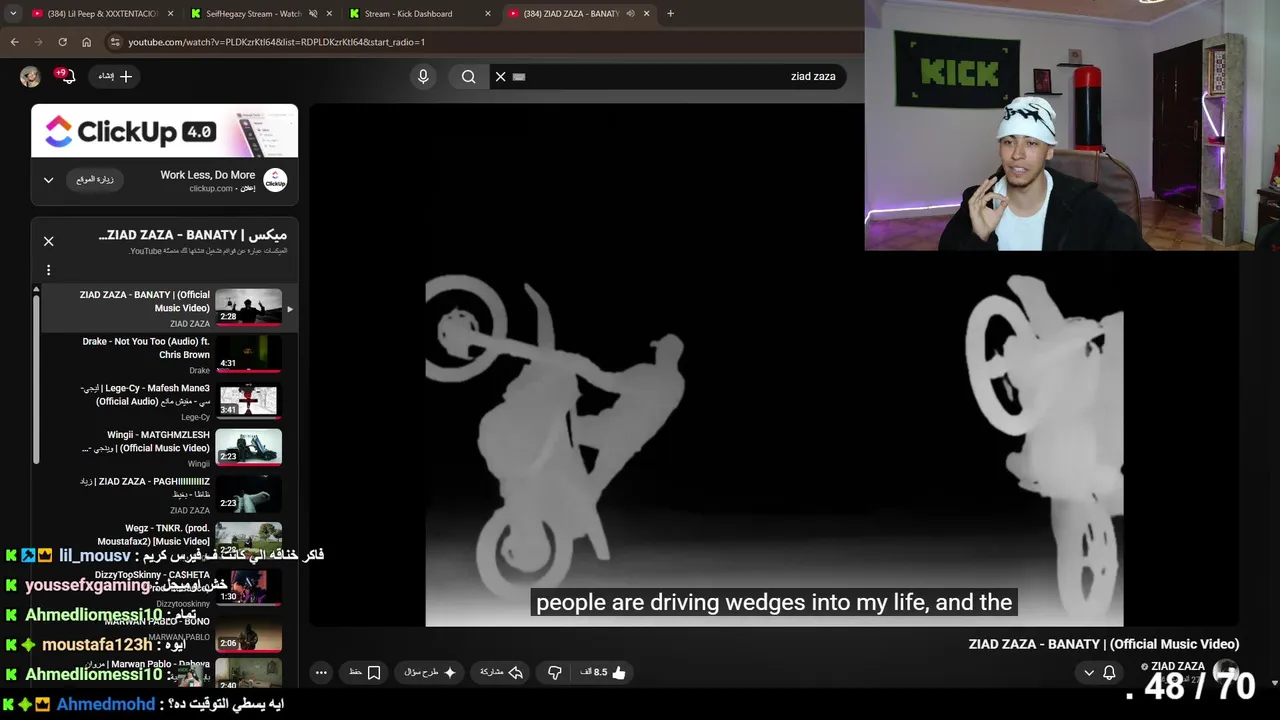Click moustafa123h username in chat overlay
This screenshot has width=1280, height=720.
click(97, 645)
